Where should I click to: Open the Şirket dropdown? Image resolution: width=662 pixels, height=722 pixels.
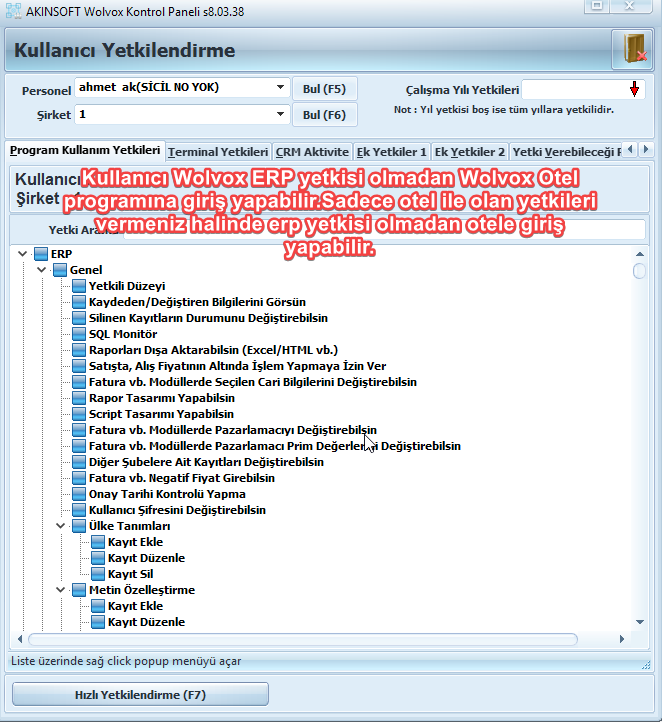point(280,114)
